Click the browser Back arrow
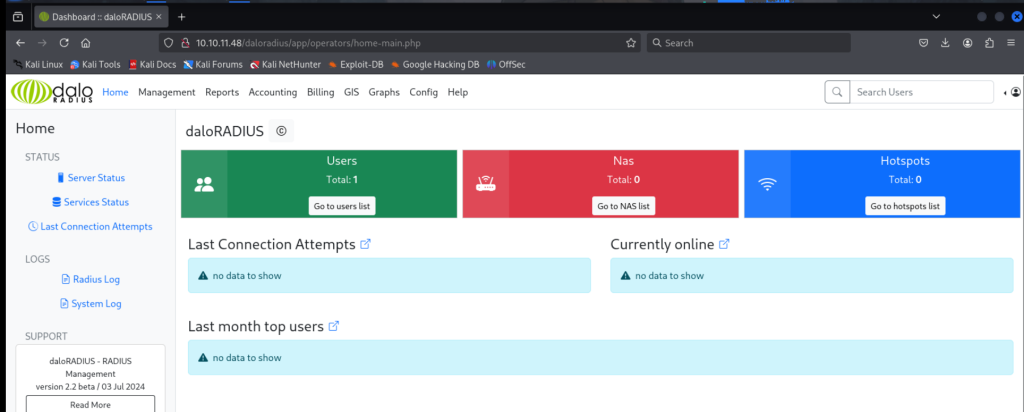 pyautogui.click(x=20, y=43)
